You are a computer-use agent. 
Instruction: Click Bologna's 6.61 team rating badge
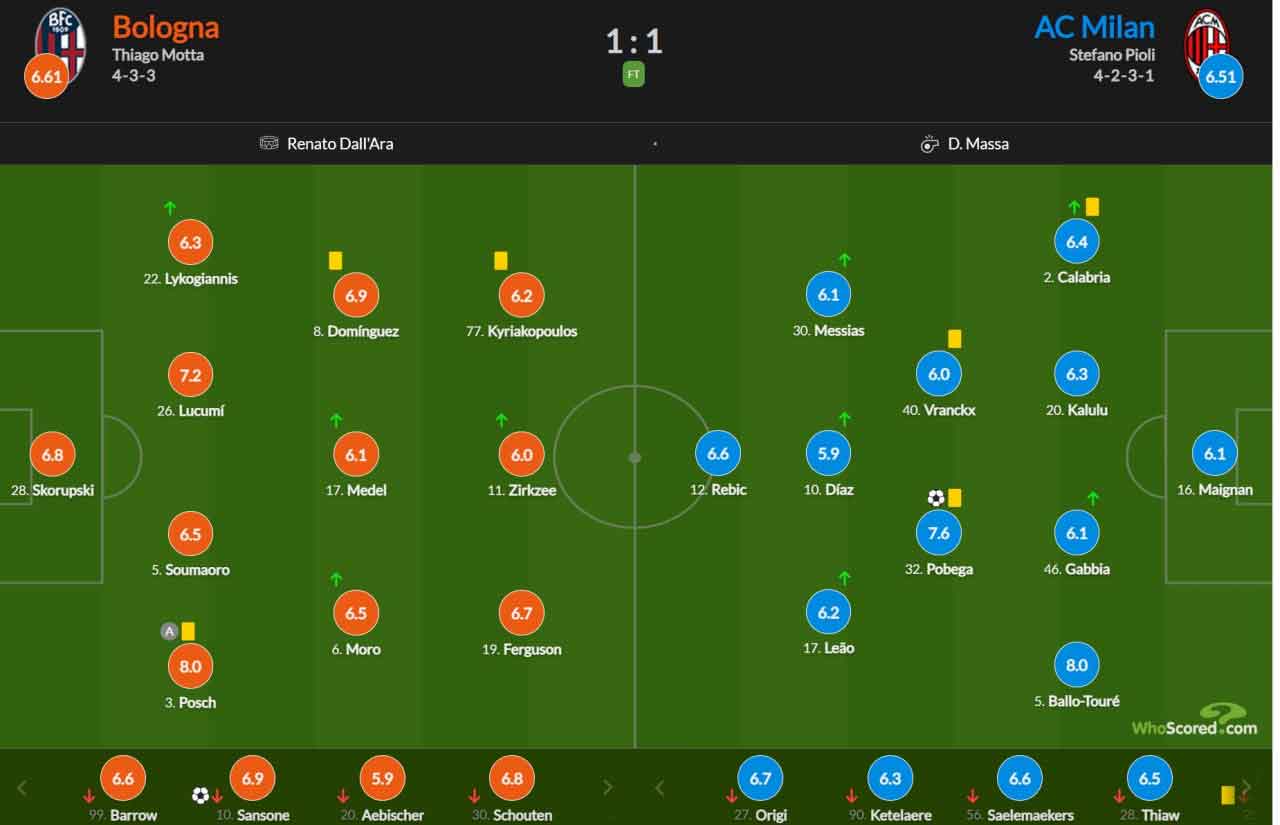47,77
